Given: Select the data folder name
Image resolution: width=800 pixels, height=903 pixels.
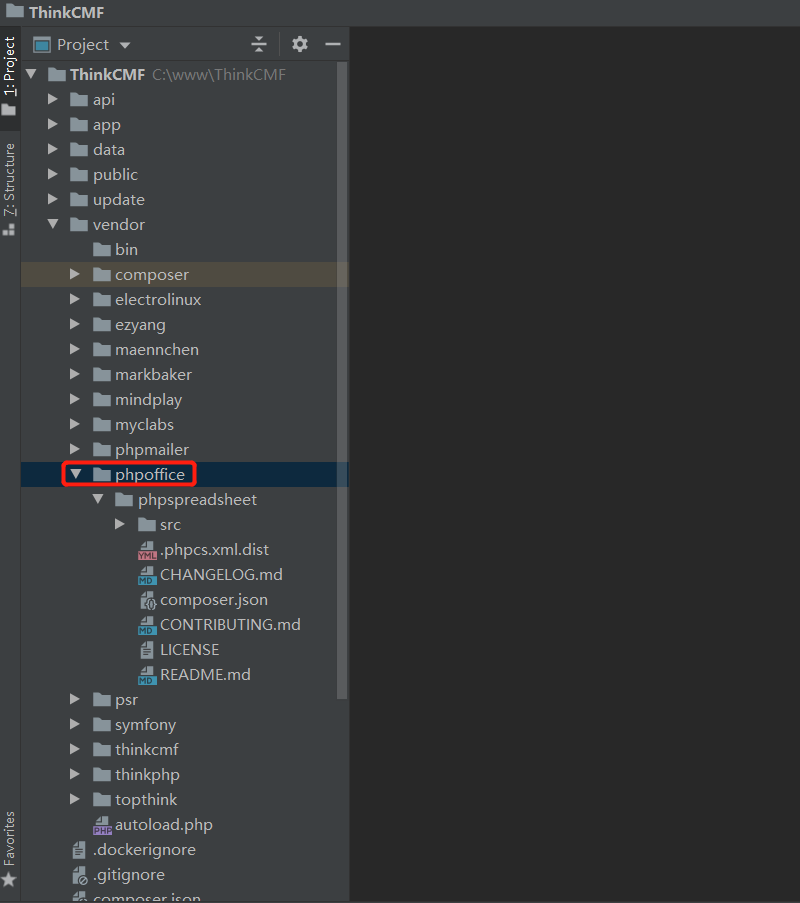Looking at the screenshot, I should [109, 150].
